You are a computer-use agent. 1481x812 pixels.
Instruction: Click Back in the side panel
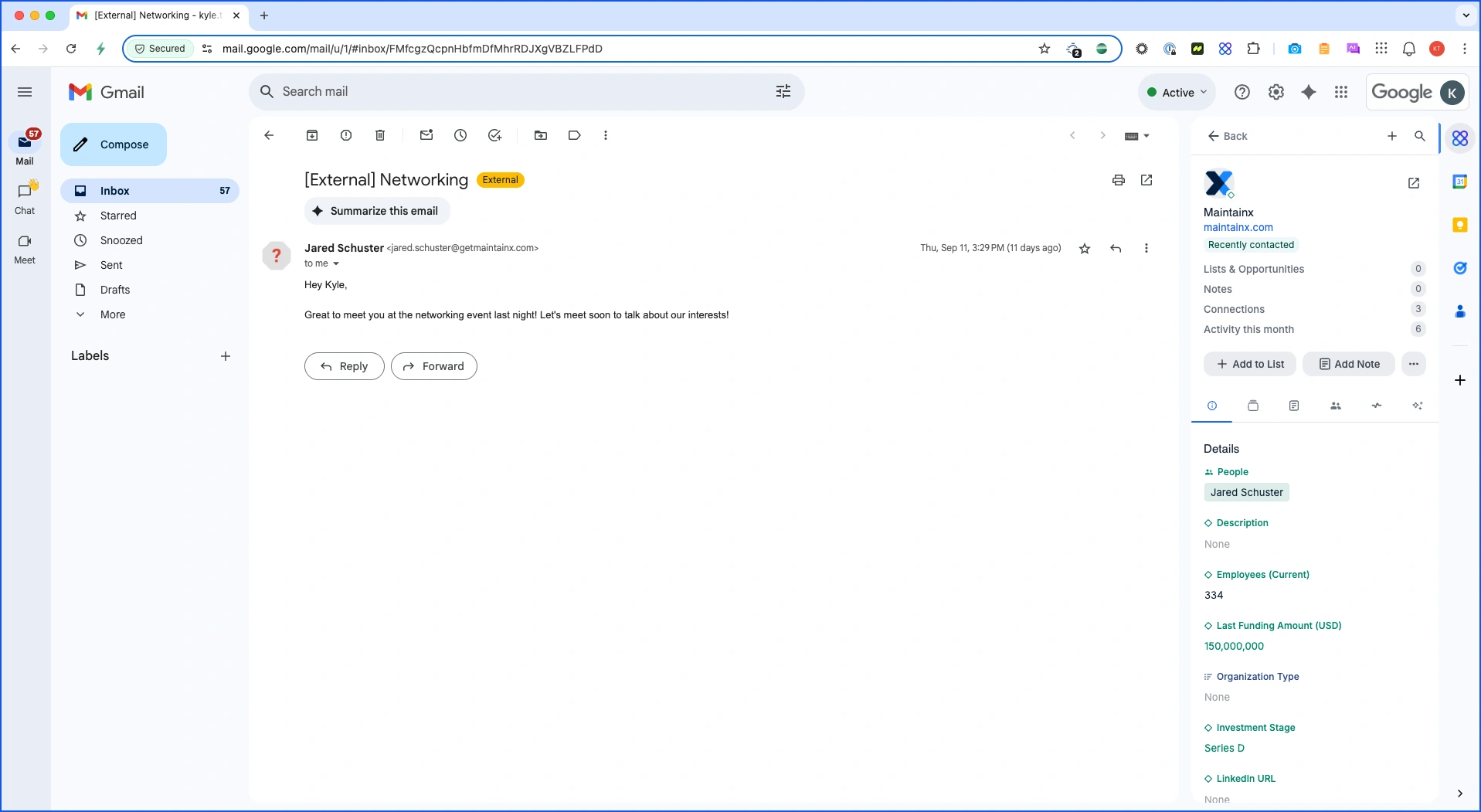click(1228, 136)
